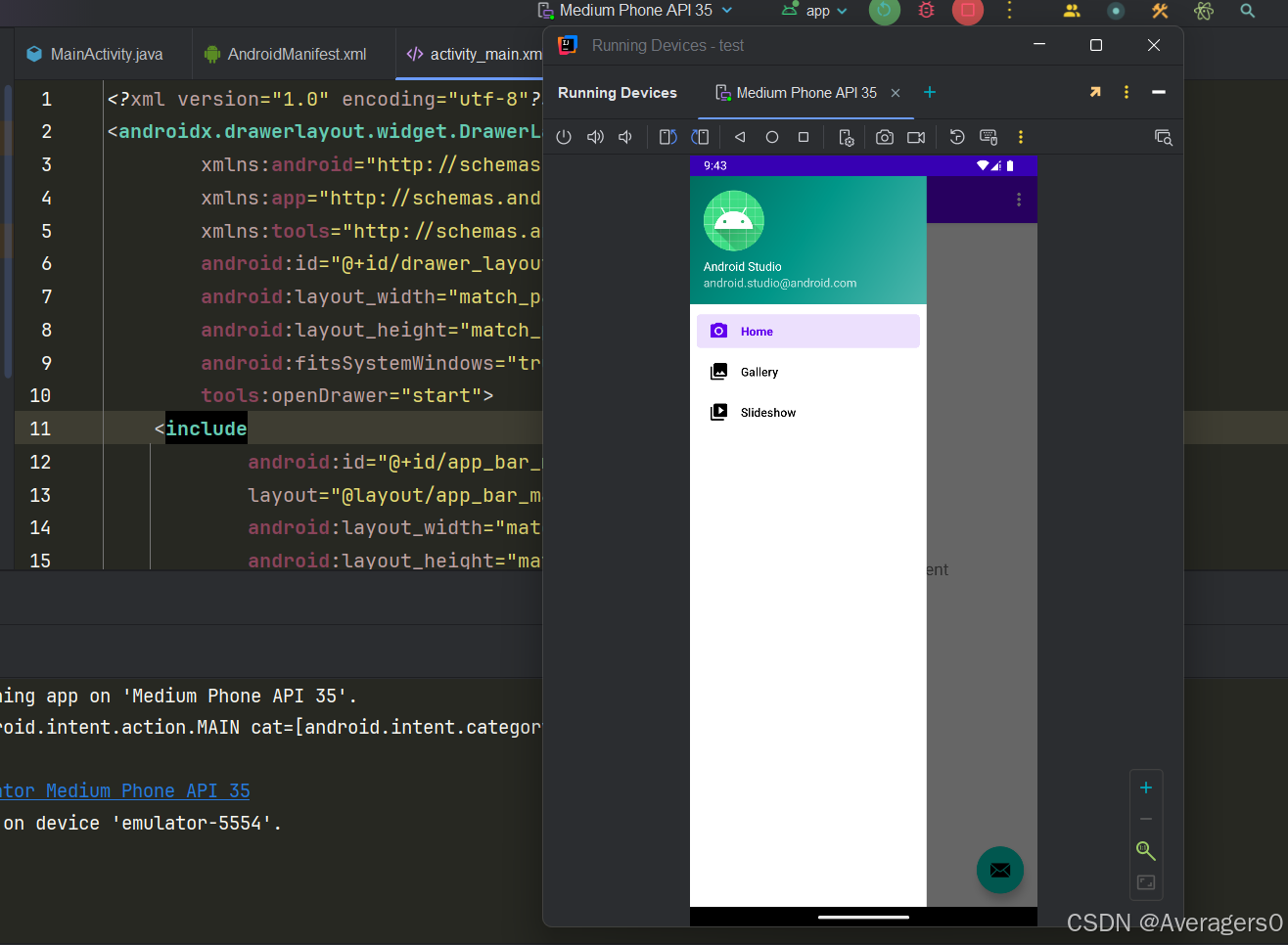Viewport: 1288px width, 945px height.
Task: Tap the mail floating action button
Action: coord(1000,870)
